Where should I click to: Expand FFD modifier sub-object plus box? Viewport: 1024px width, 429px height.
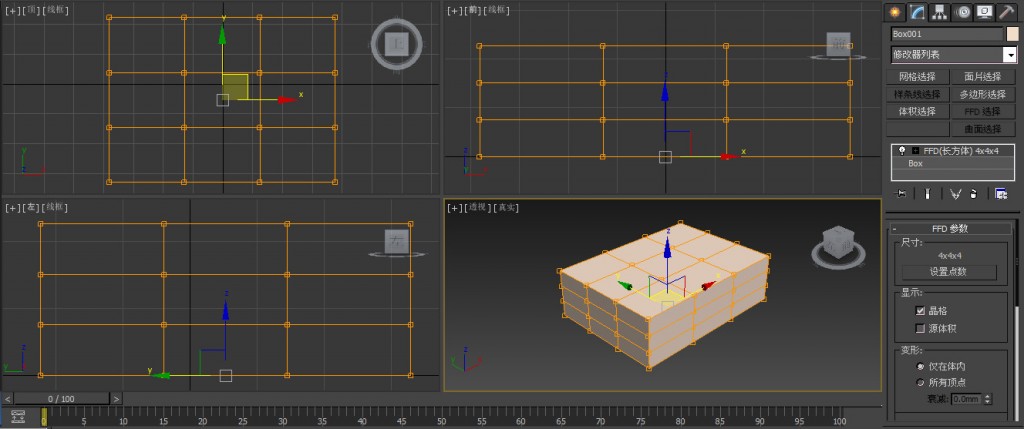[916, 151]
